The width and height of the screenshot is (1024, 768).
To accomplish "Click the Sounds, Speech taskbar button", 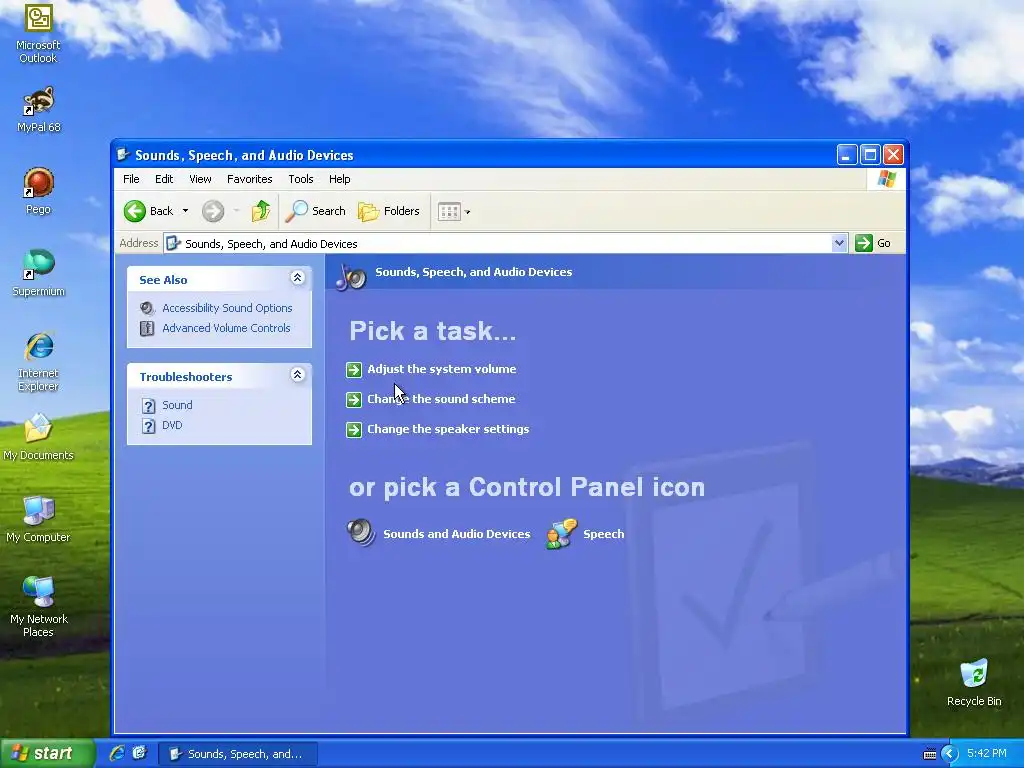I will (x=238, y=754).
